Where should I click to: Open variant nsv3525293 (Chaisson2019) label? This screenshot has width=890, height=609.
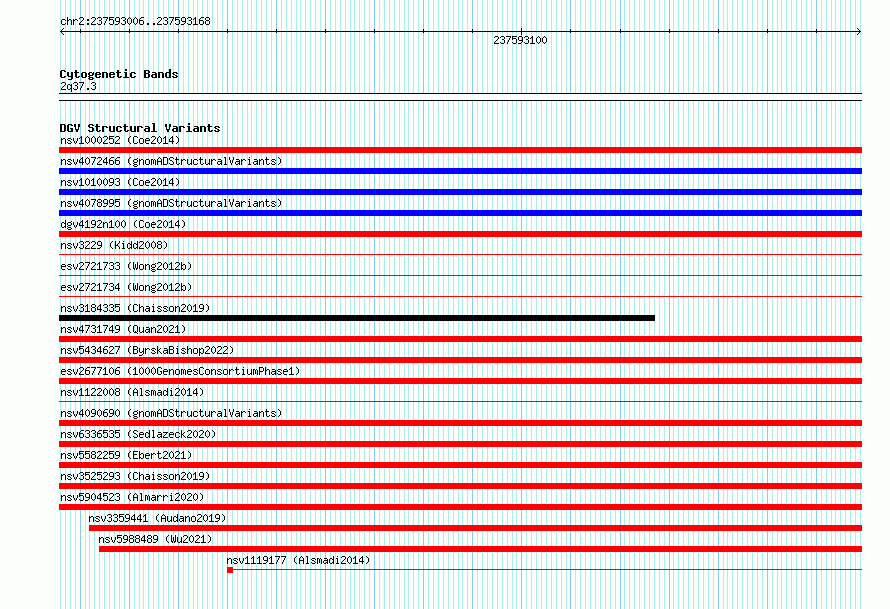(x=135, y=476)
